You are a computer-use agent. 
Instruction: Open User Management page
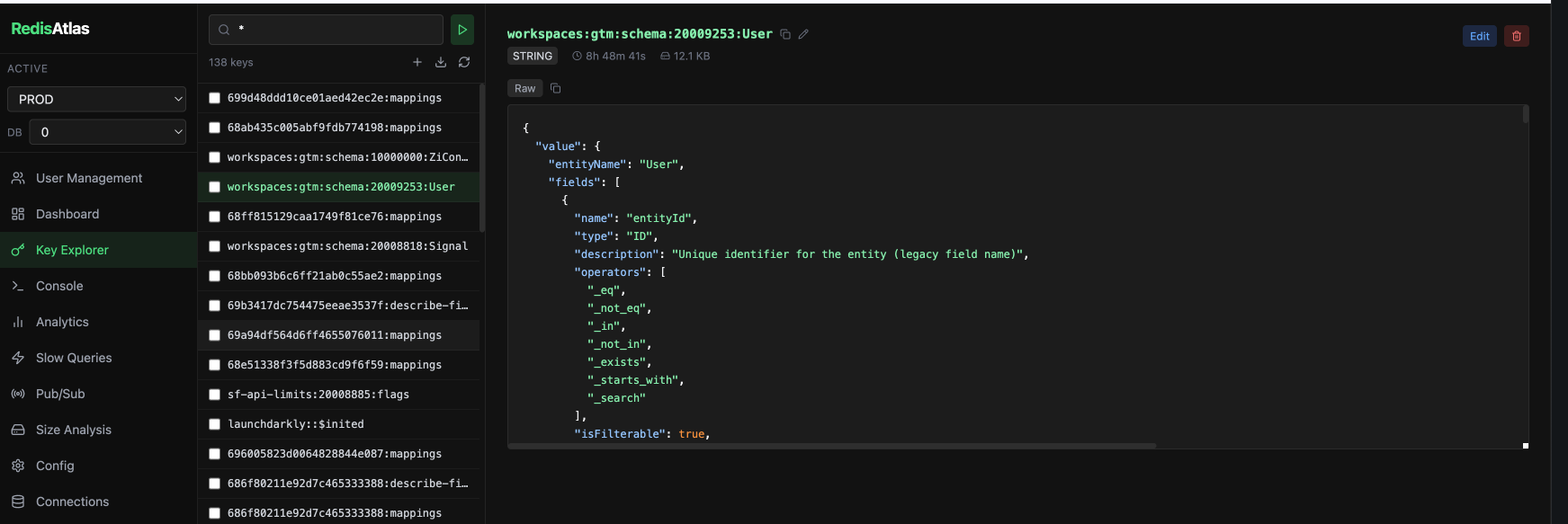point(98,178)
